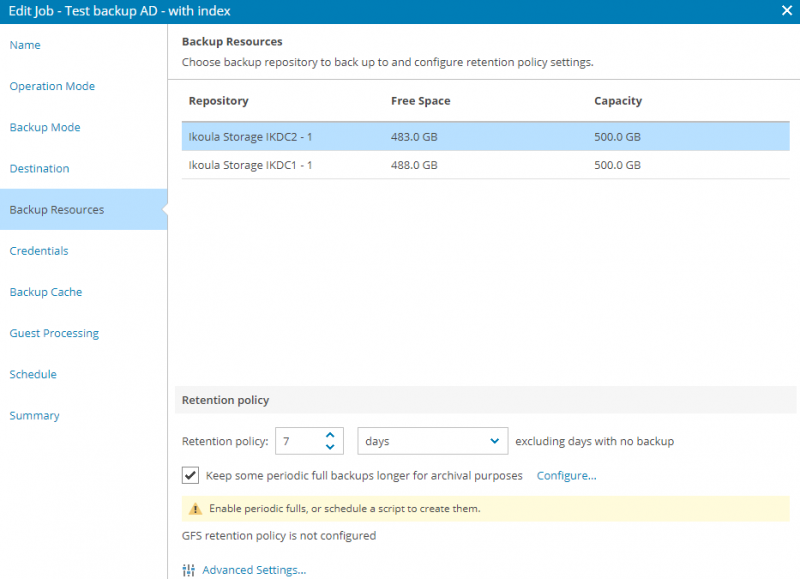Open the Schedule step

coord(33,374)
